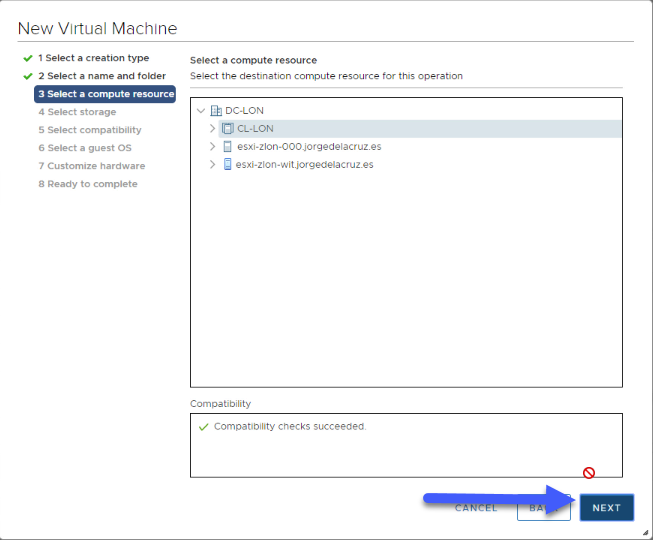Click the CANCEL button

pyautogui.click(x=476, y=508)
